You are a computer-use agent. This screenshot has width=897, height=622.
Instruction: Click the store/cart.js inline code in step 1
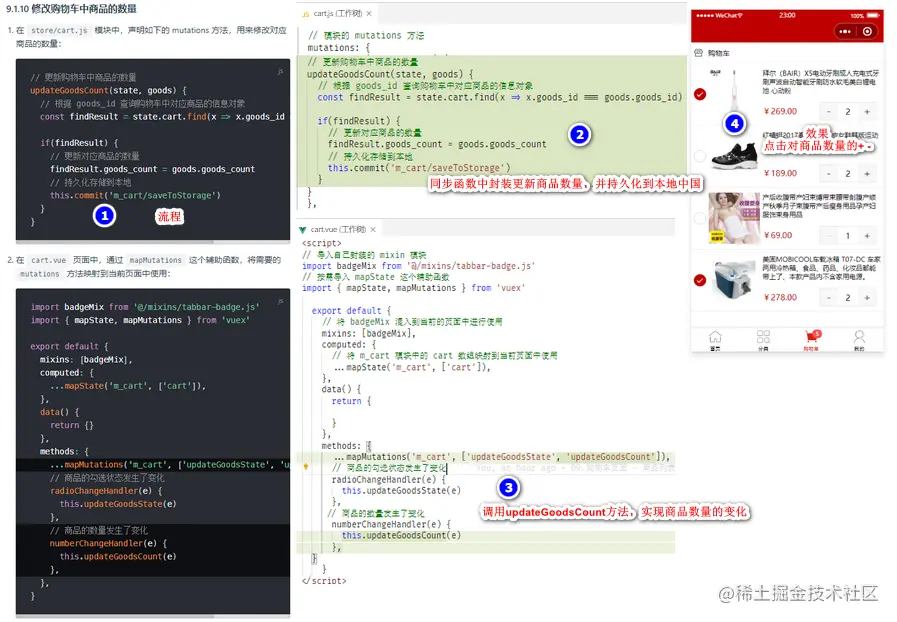click(x=59, y=30)
